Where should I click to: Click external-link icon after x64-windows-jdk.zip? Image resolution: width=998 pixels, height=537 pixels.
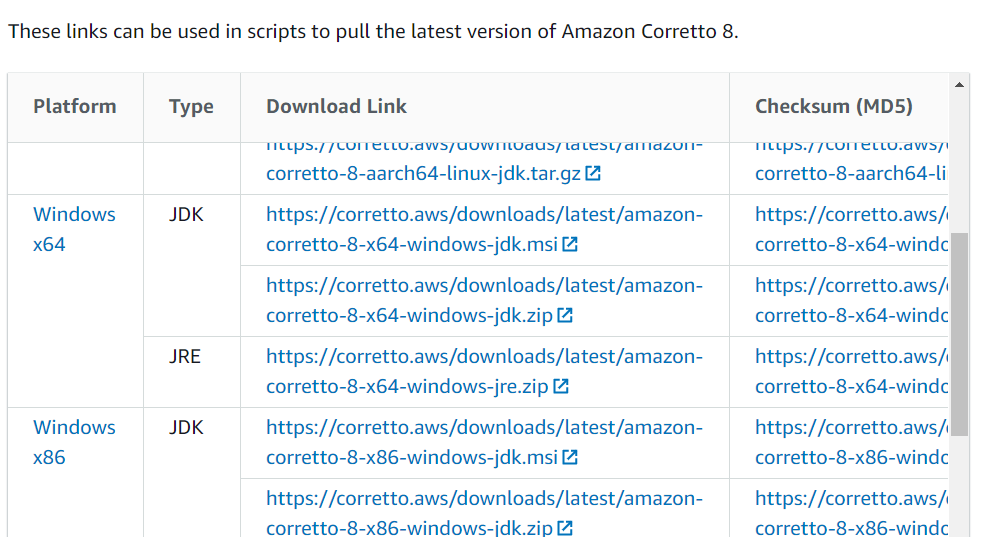[x=565, y=316]
